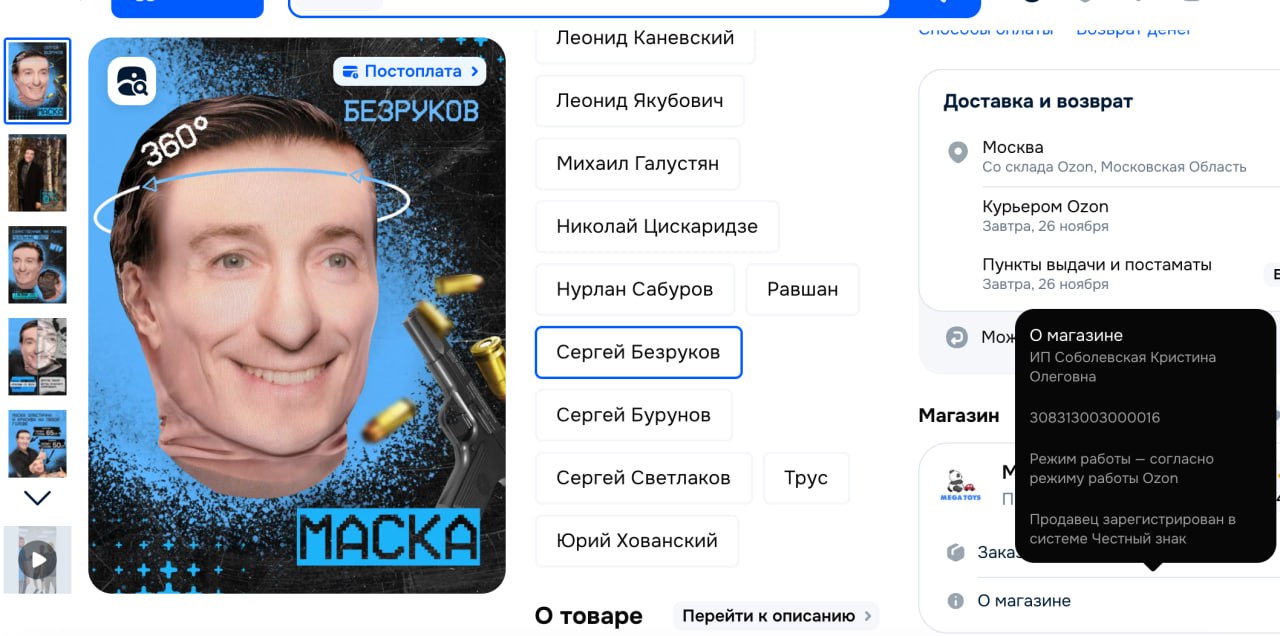
Task: Open the visual similar-search icon on photo
Action: [132, 81]
